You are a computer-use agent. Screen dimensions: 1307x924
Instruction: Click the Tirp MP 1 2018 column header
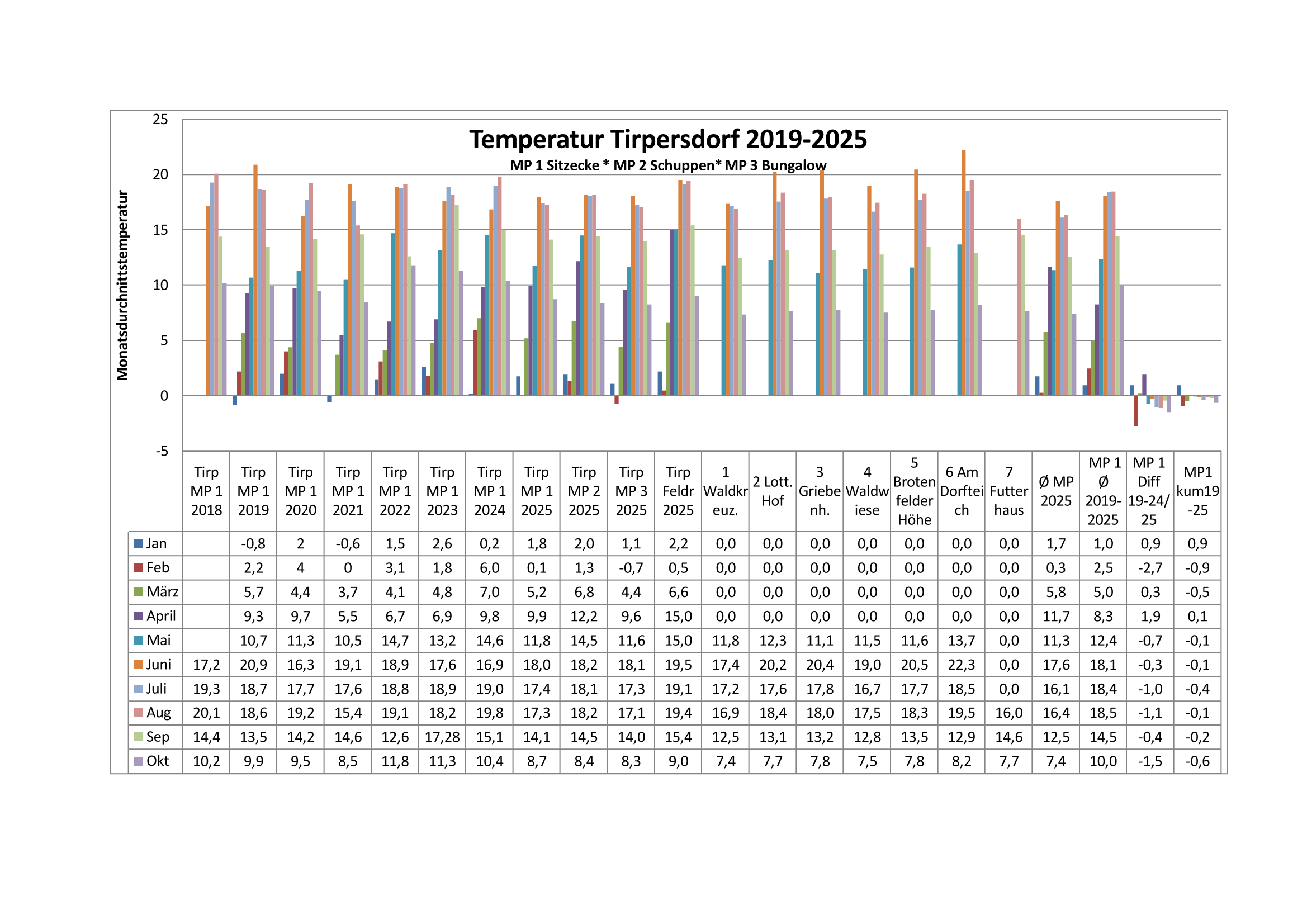(206, 491)
